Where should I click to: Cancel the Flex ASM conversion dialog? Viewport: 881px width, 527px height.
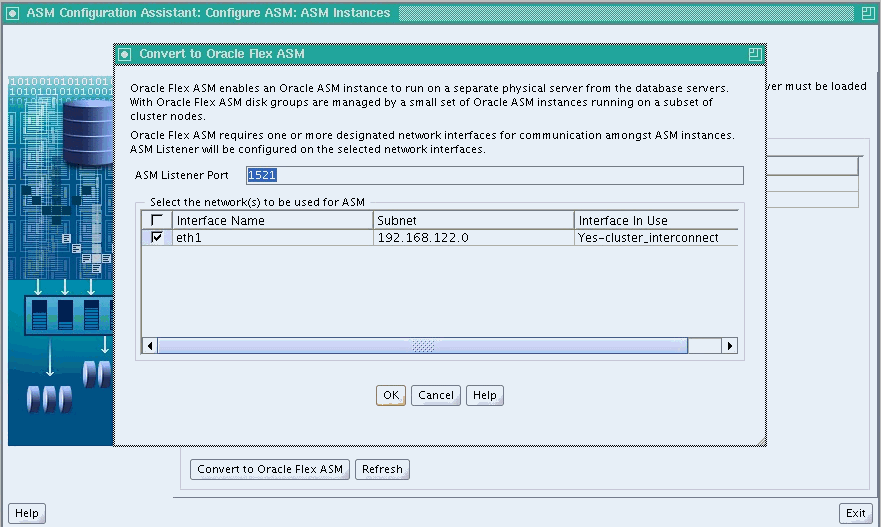coord(435,395)
